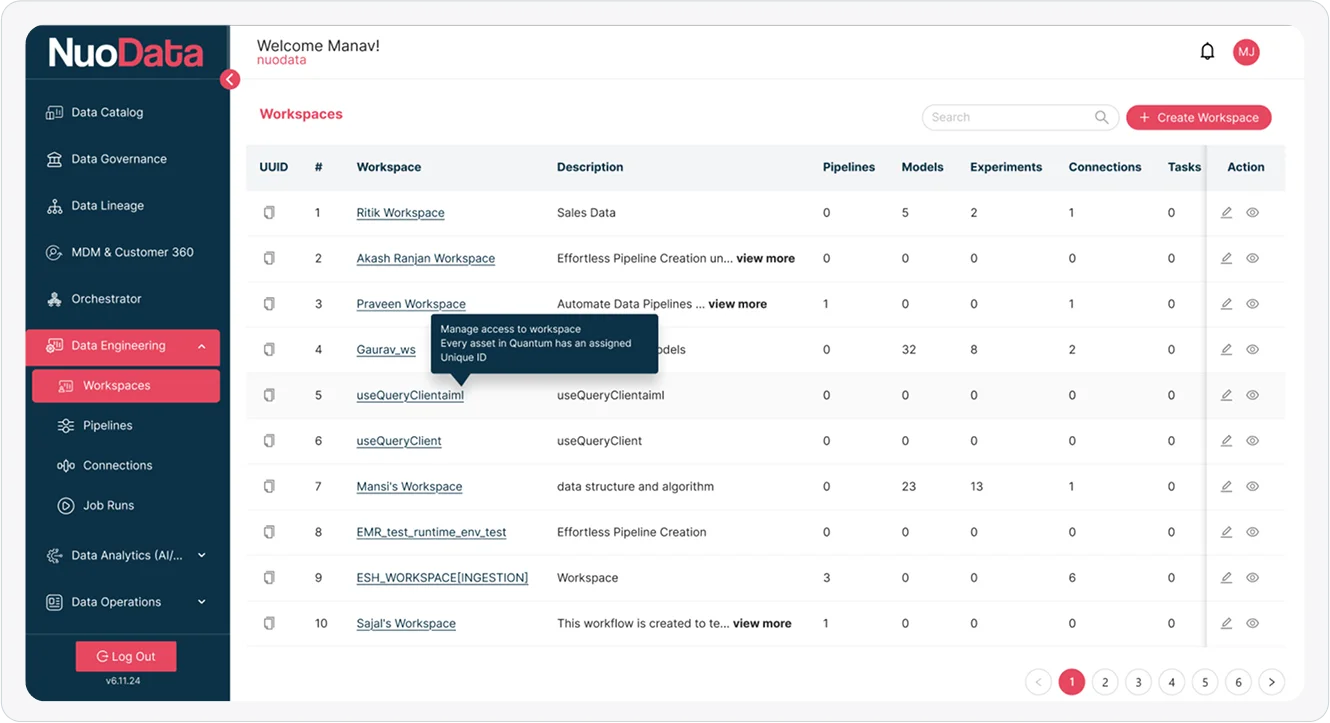This screenshot has width=1330, height=723.
Task: Go to next page arrow in pagination
Action: (1271, 683)
